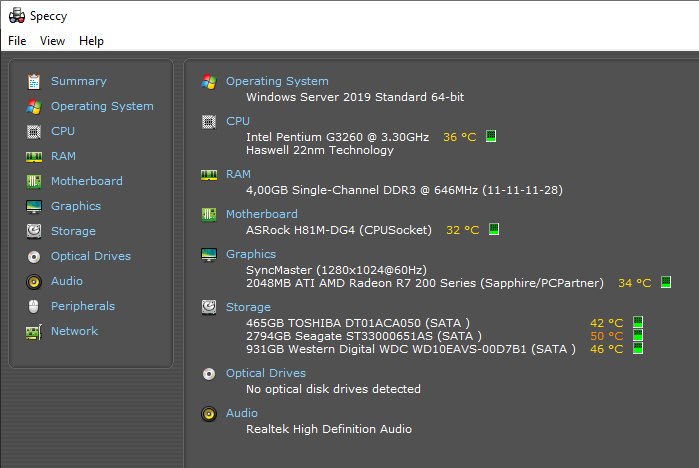The image size is (699, 468).
Task: Click the Operating System heading link in summary
Action: click(x=277, y=82)
